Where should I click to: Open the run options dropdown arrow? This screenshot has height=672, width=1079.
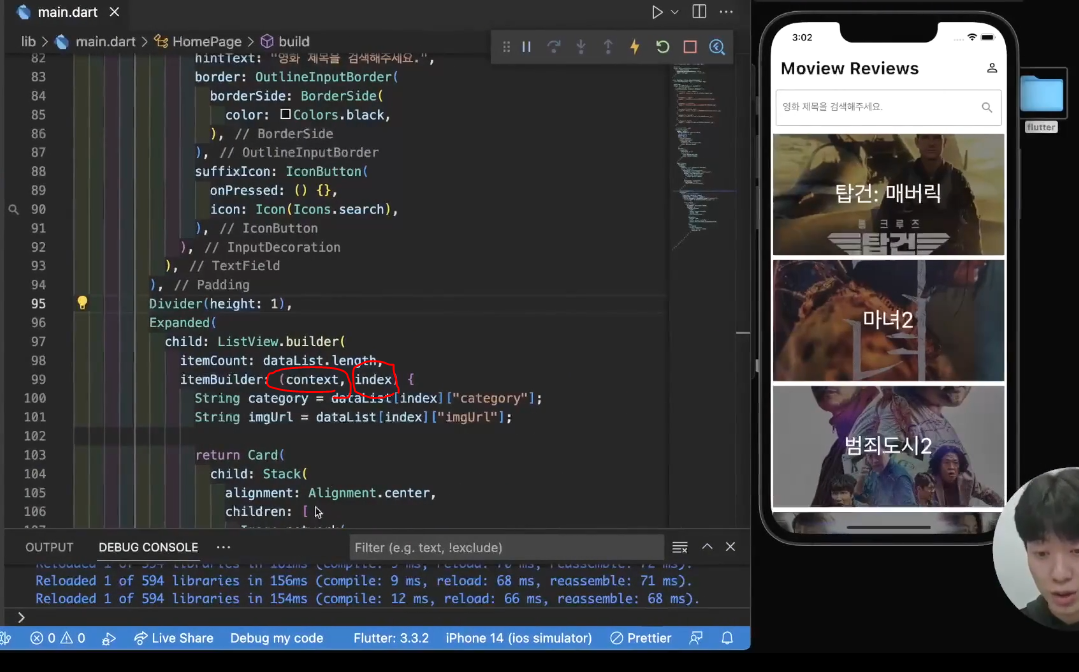674,12
